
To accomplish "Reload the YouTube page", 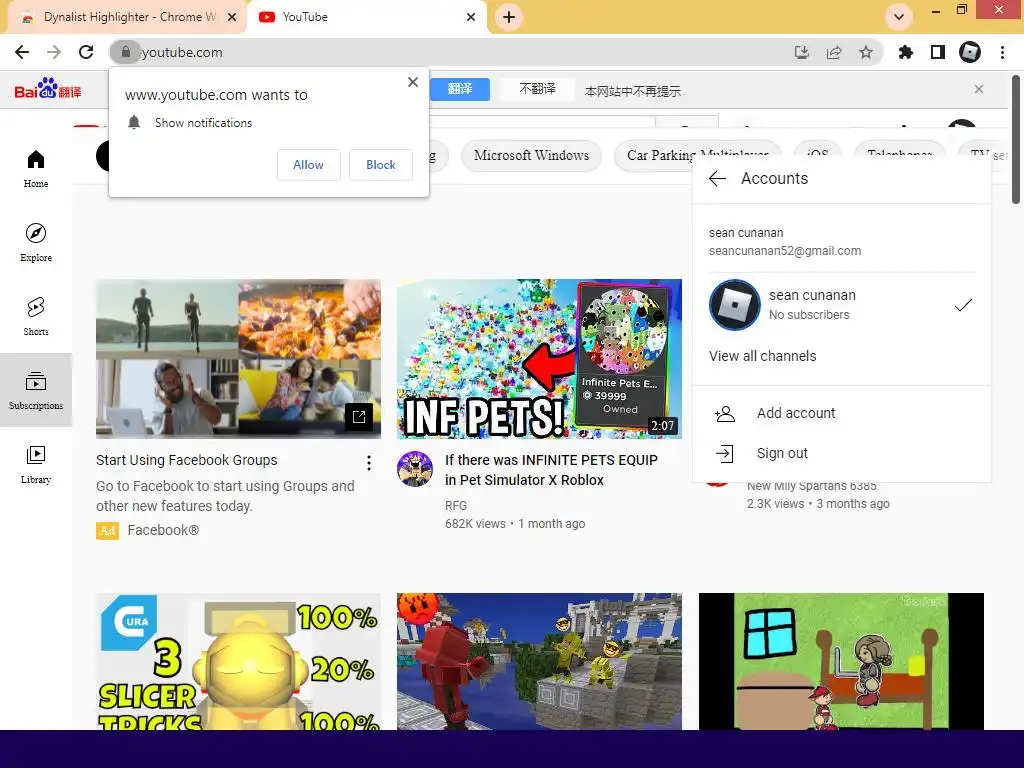I will click(x=86, y=52).
